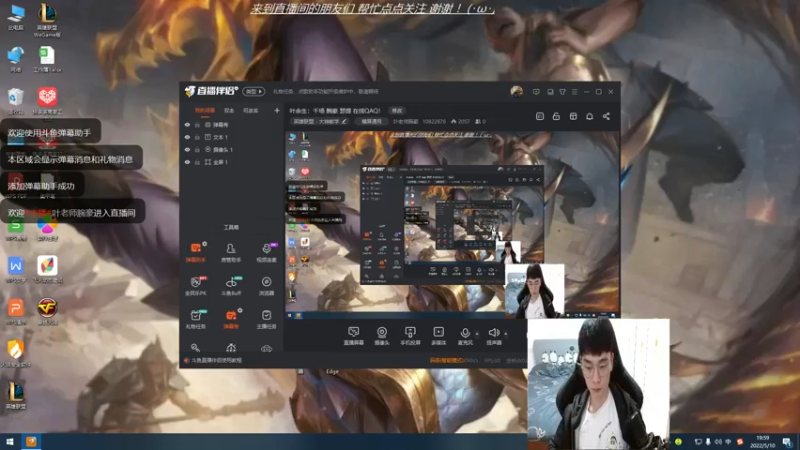This screenshot has height=450, width=800.
Task: Lock the 弹幕秀 source layer
Action: click(x=197, y=124)
